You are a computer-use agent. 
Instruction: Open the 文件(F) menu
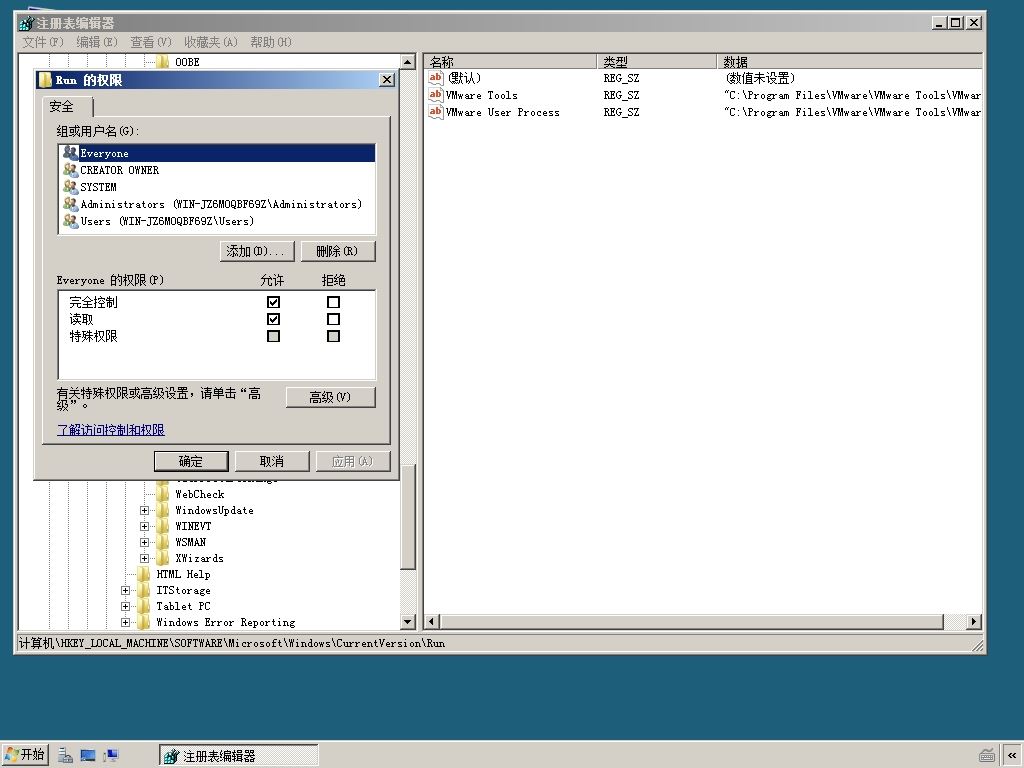(42, 42)
